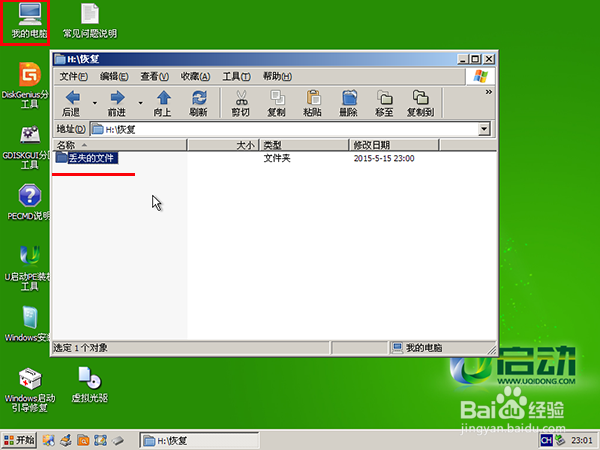Launch DiskGenius partition tool icon
The height and width of the screenshot is (450, 600).
tap(28, 85)
